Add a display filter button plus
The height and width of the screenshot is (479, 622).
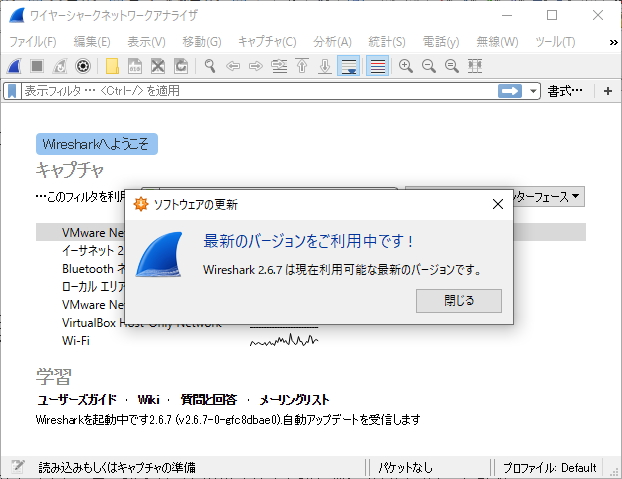click(608, 91)
